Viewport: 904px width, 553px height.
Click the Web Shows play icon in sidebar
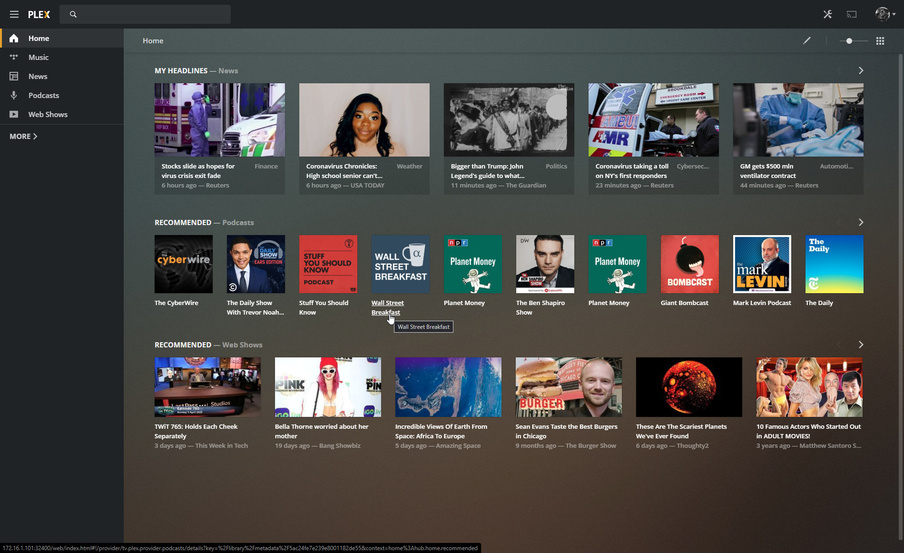[14, 114]
